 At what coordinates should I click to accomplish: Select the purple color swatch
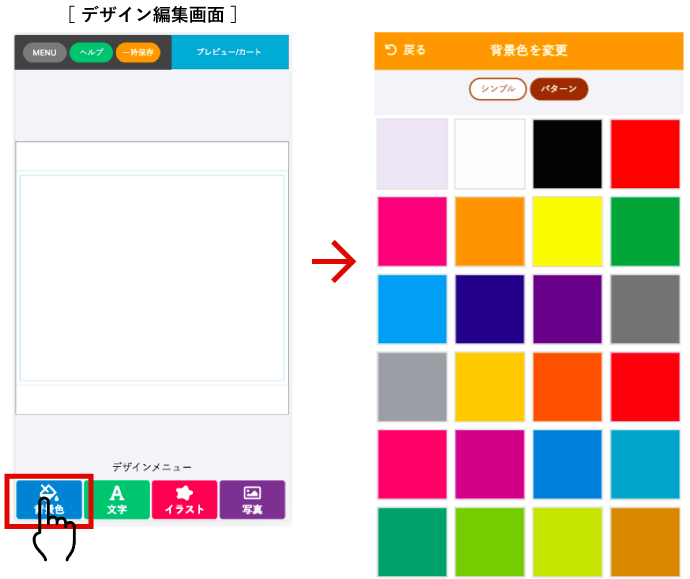[x=567, y=309]
